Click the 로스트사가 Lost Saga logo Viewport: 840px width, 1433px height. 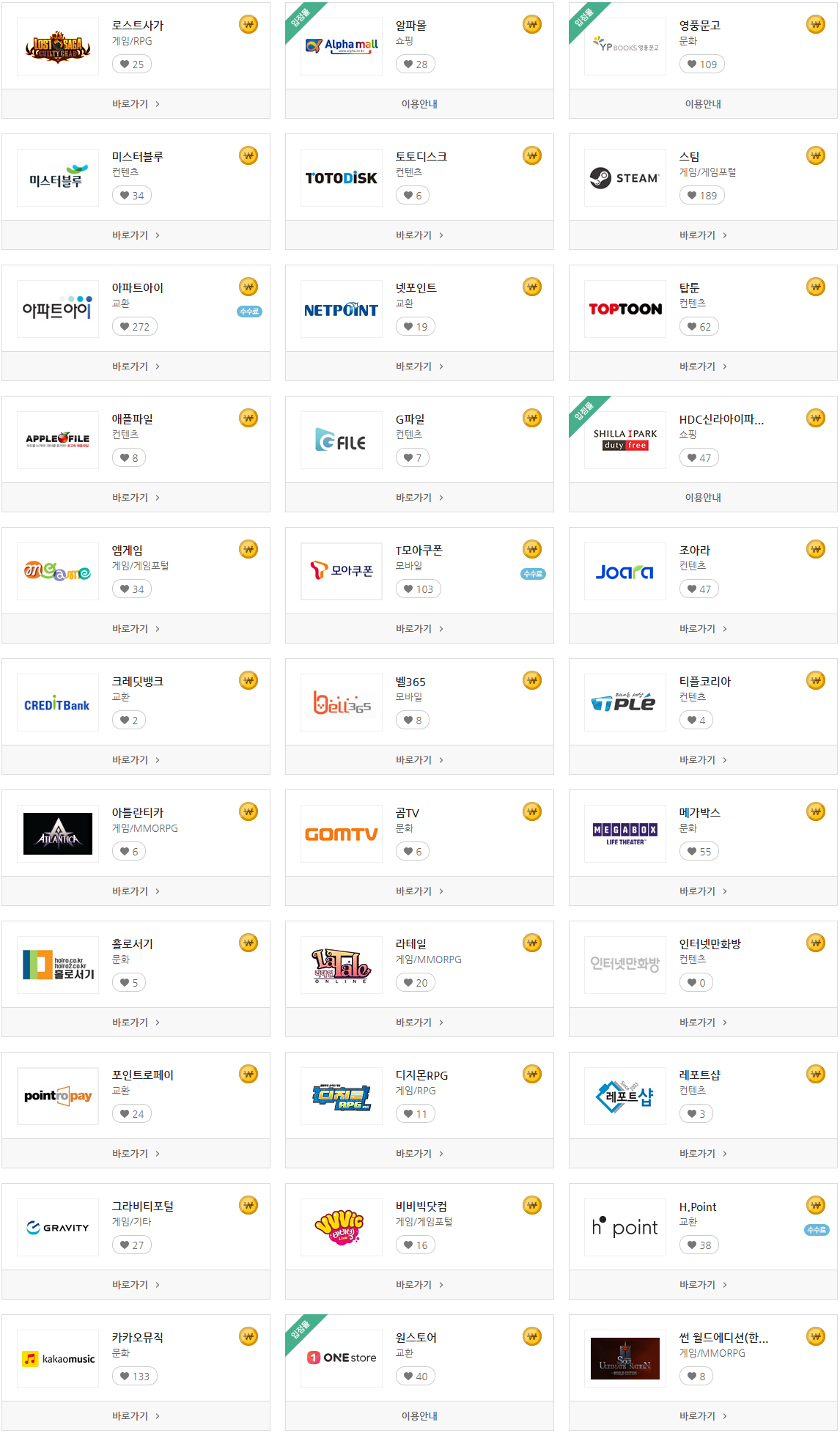tap(58, 47)
